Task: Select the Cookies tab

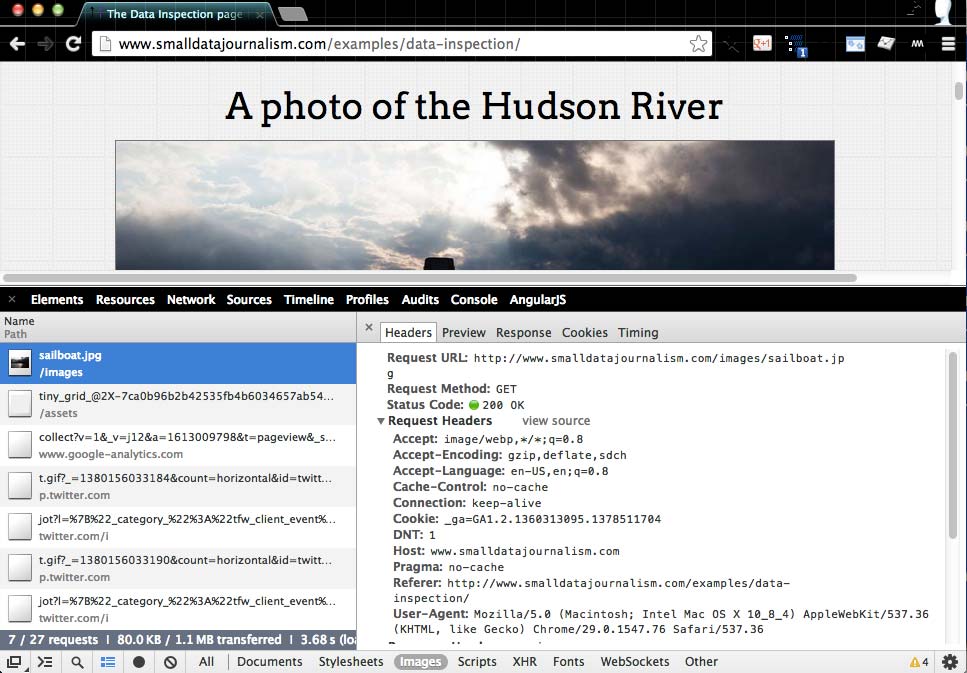Action: [585, 332]
